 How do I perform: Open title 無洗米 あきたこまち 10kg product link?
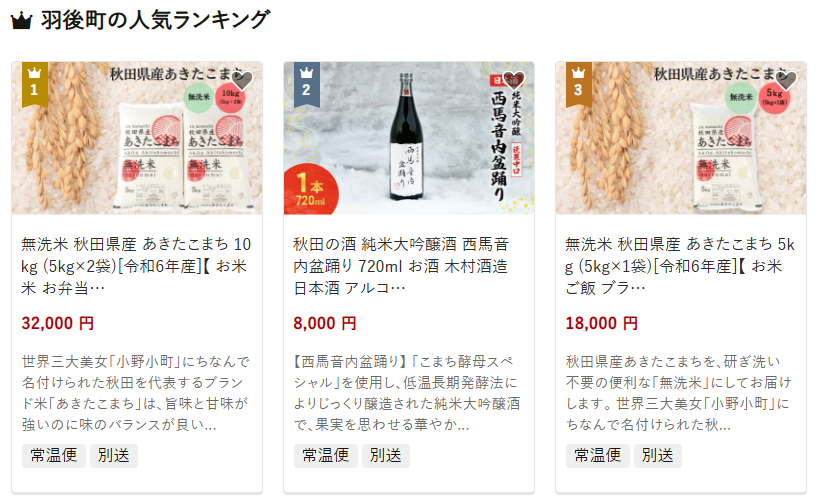(136, 266)
